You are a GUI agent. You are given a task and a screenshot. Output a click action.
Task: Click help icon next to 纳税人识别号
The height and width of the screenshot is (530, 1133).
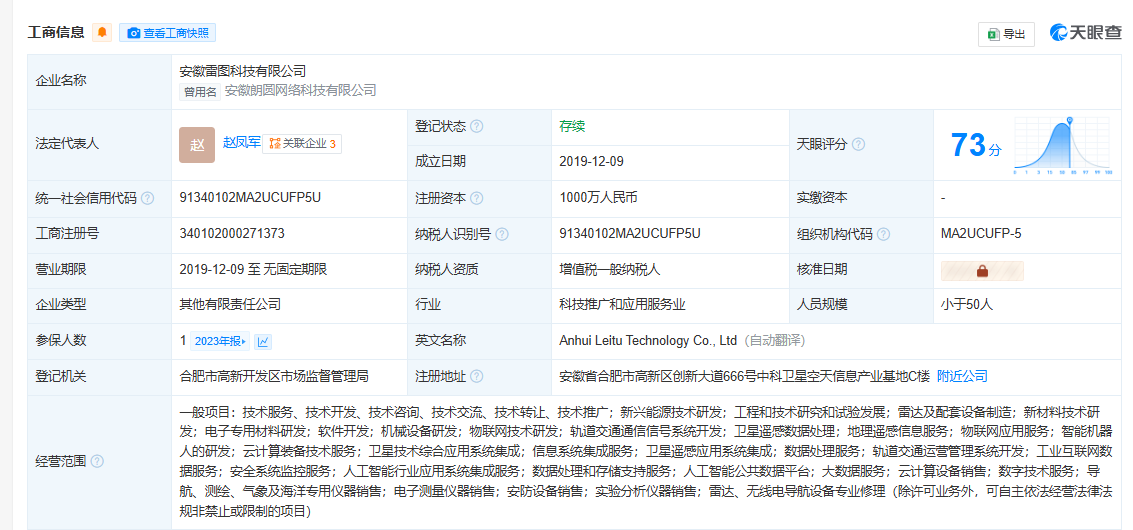[502, 234]
